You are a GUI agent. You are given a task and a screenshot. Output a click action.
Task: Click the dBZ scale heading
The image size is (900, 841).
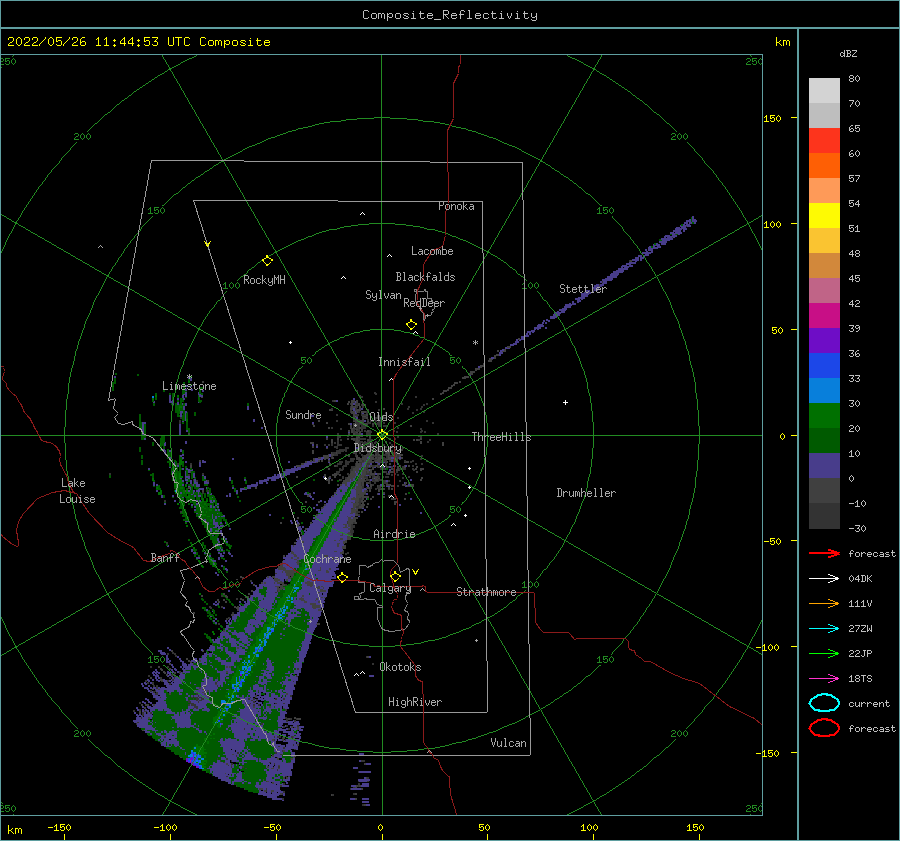tap(848, 53)
